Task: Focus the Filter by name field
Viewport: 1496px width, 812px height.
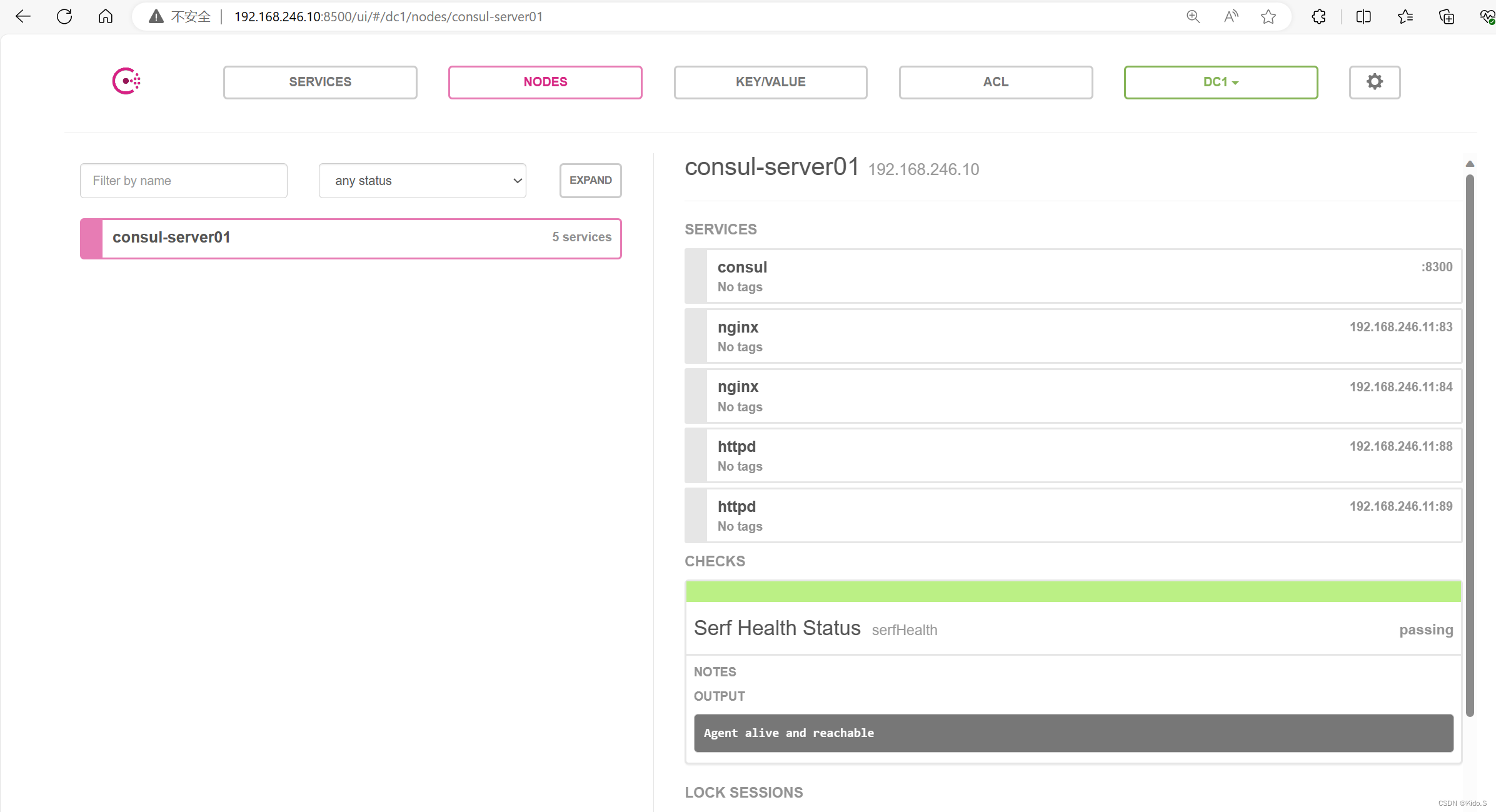Action: point(184,181)
